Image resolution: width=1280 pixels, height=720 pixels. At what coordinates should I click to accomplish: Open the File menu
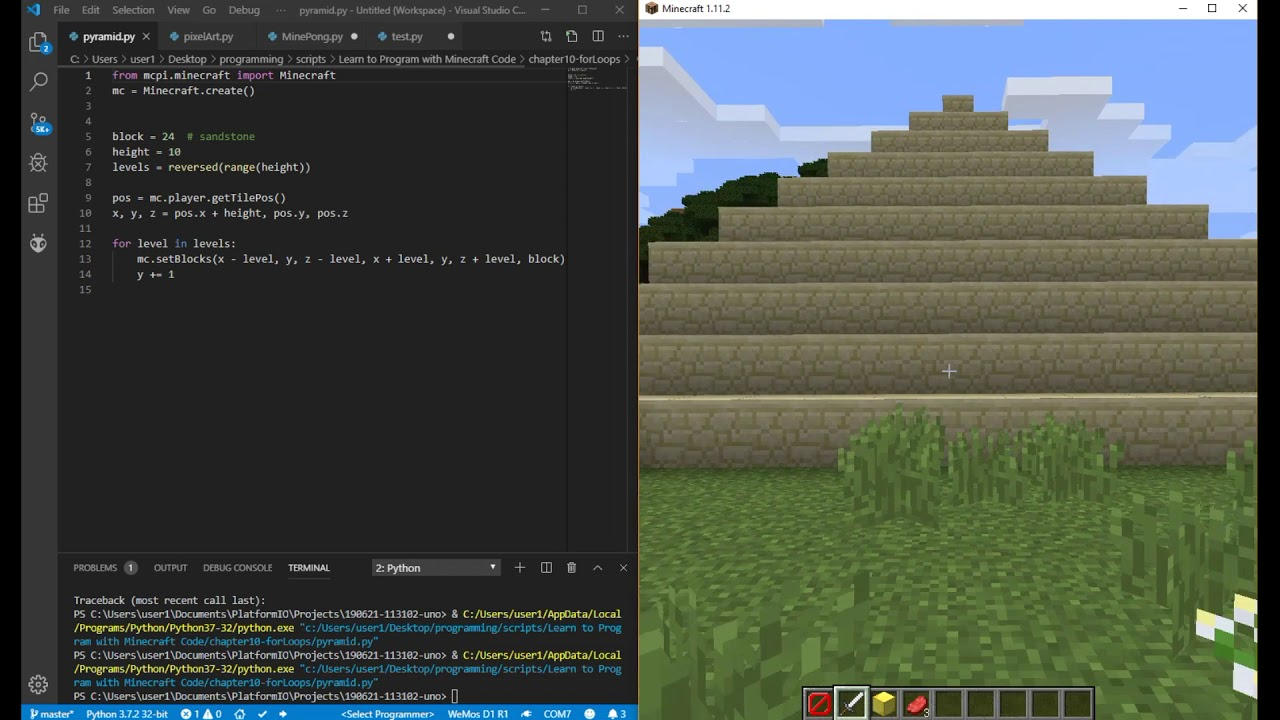coord(62,10)
